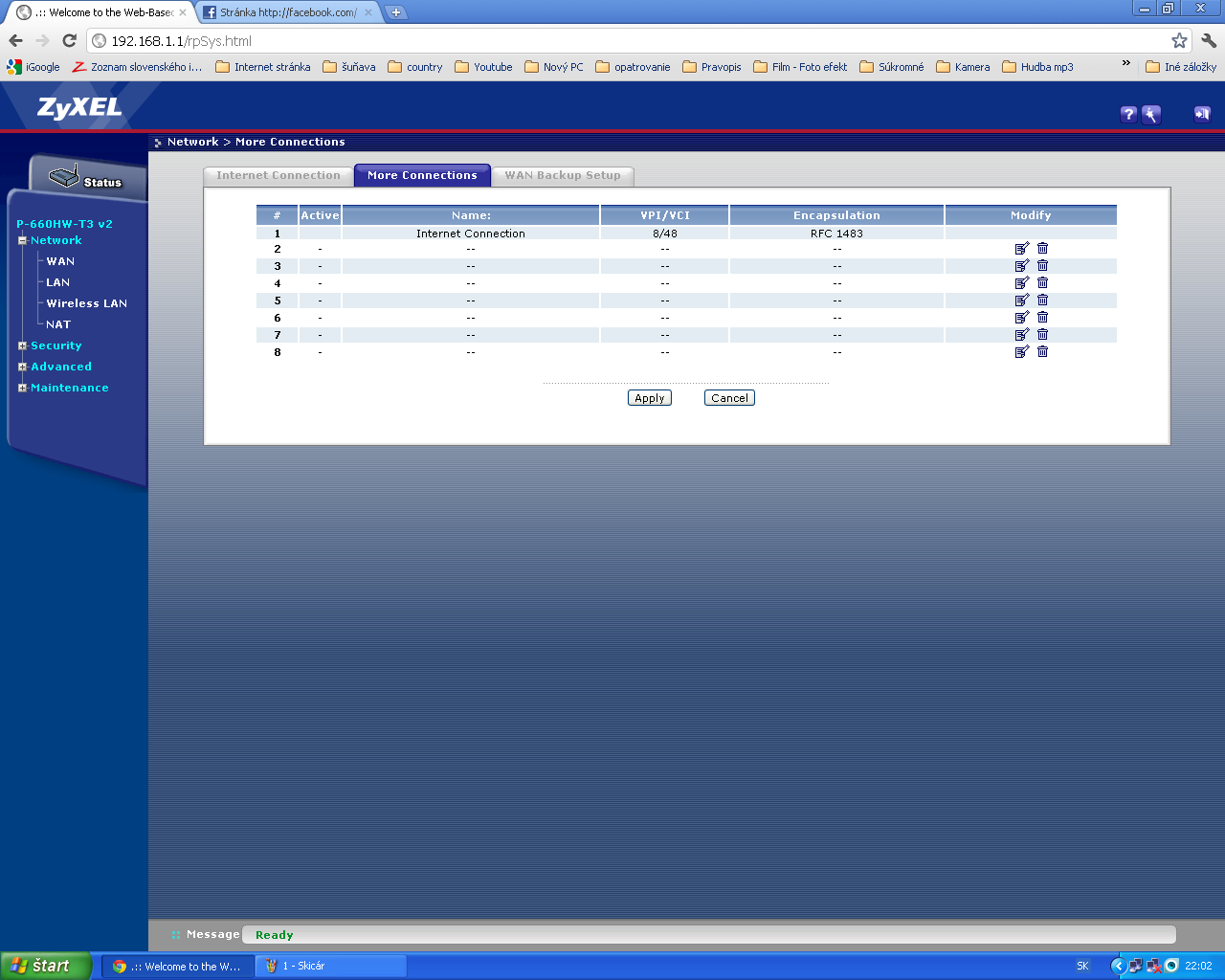Open the Windows Štart menu
The width and height of the screenshot is (1225, 980).
(x=46, y=966)
